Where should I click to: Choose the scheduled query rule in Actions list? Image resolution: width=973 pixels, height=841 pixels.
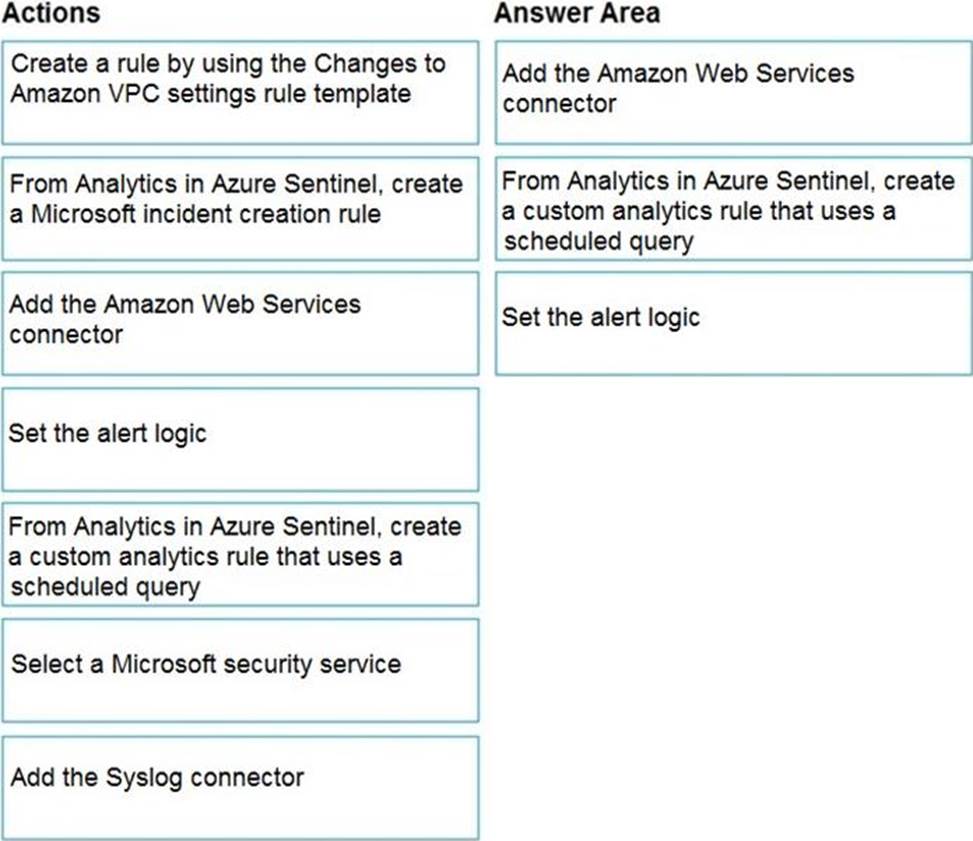tap(240, 555)
